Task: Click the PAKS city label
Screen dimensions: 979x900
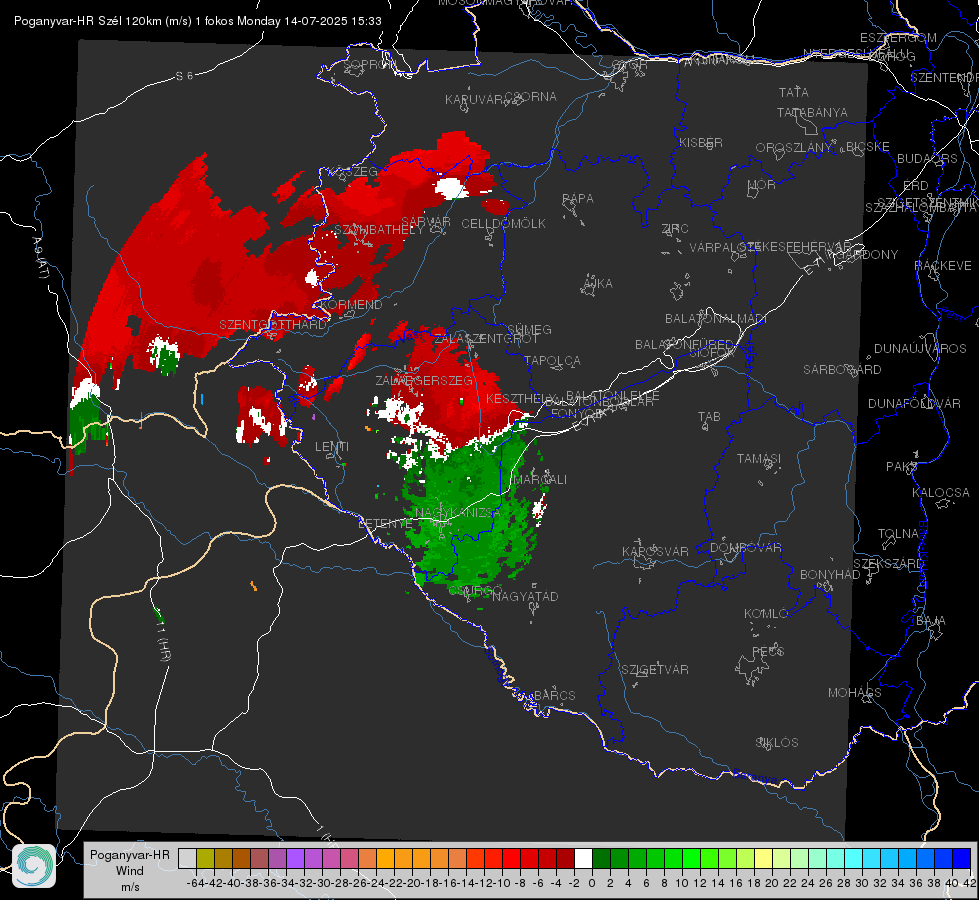Action: pos(902,467)
